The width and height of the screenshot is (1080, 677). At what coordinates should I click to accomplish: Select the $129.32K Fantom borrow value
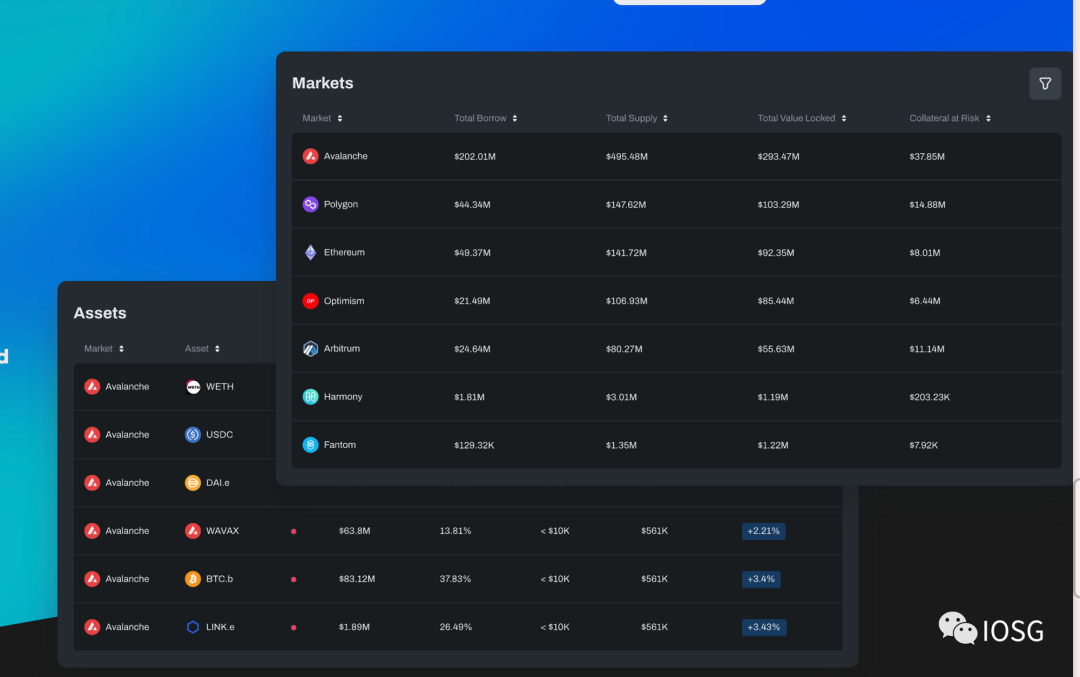pyautogui.click(x=474, y=446)
